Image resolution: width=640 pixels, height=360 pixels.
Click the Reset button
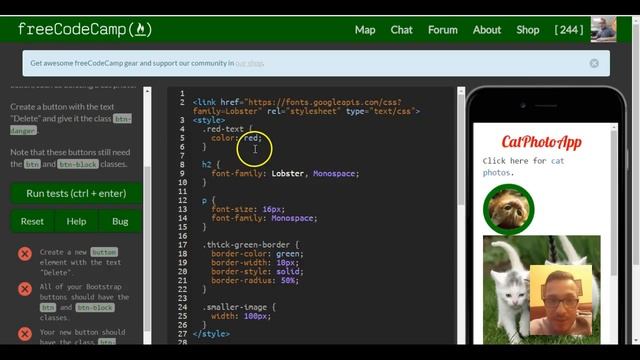tap(32, 221)
